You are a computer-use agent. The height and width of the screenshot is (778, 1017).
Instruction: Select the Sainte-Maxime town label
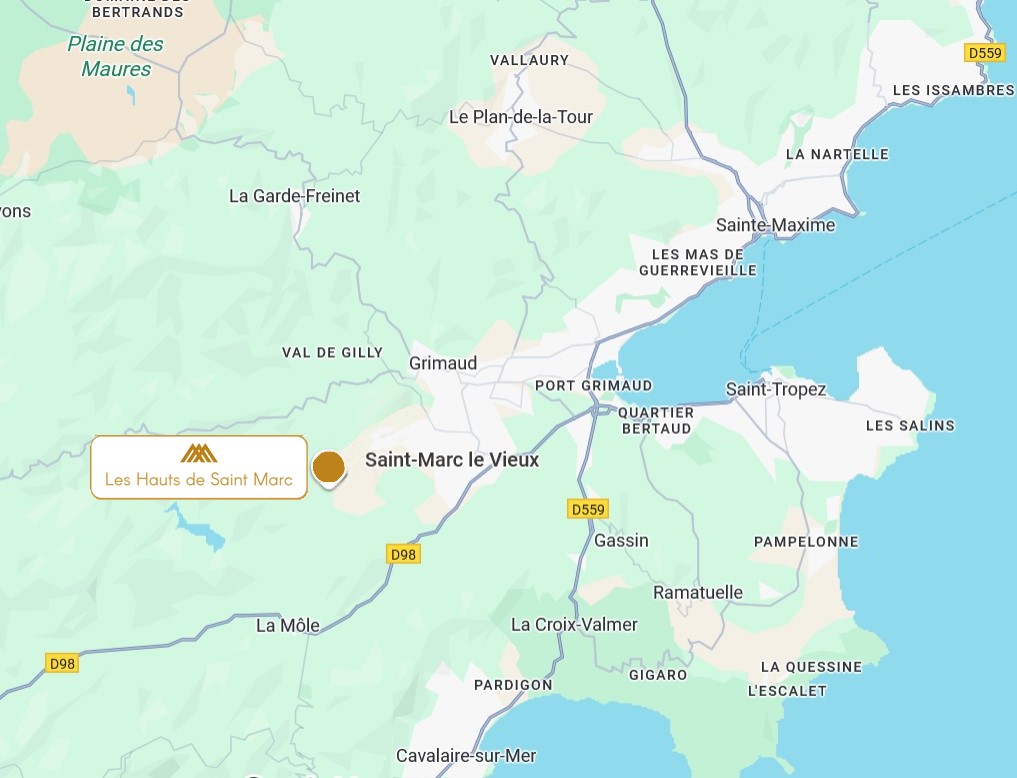tap(775, 225)
